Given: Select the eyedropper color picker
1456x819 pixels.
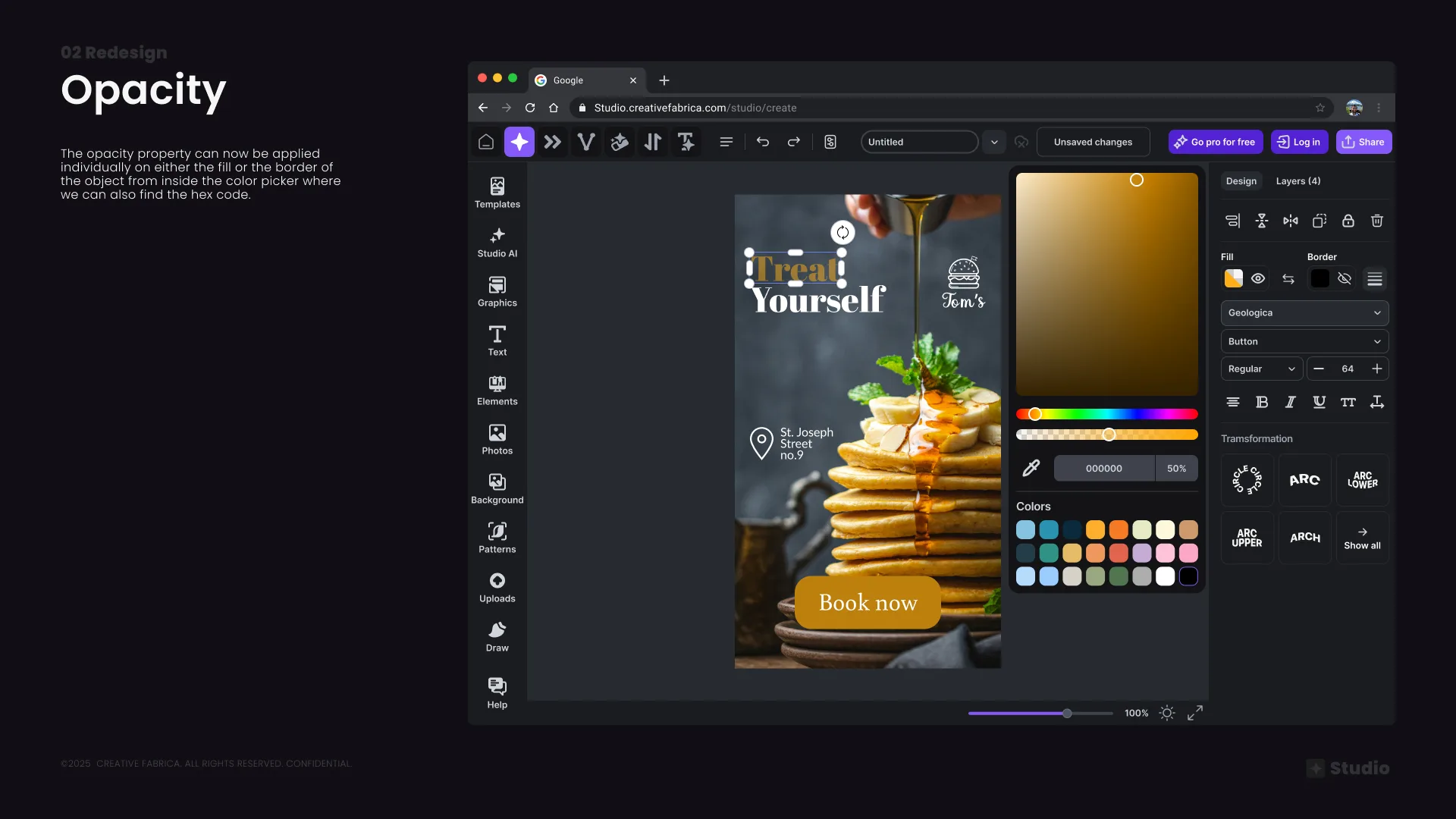Looking at the screenshot, I should (x=1031, y=468).
